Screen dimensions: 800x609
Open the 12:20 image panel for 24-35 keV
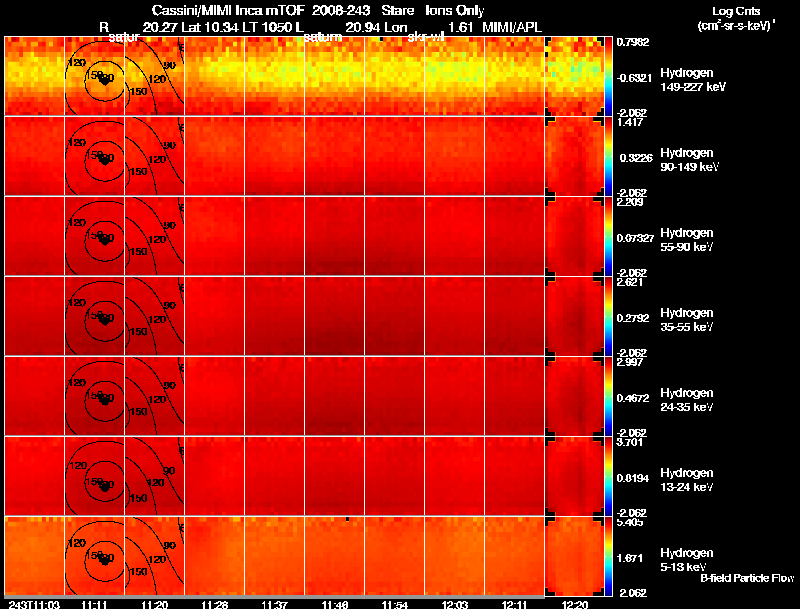[x=574, y=397]
